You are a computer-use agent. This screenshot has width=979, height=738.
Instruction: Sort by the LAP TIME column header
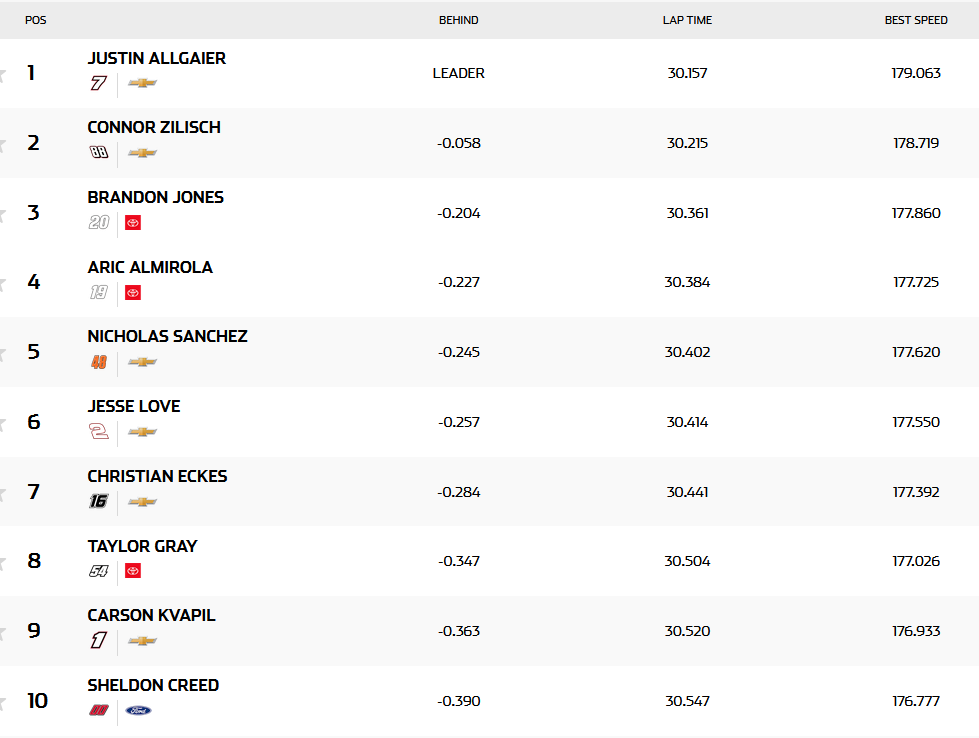tap(687, 20)
